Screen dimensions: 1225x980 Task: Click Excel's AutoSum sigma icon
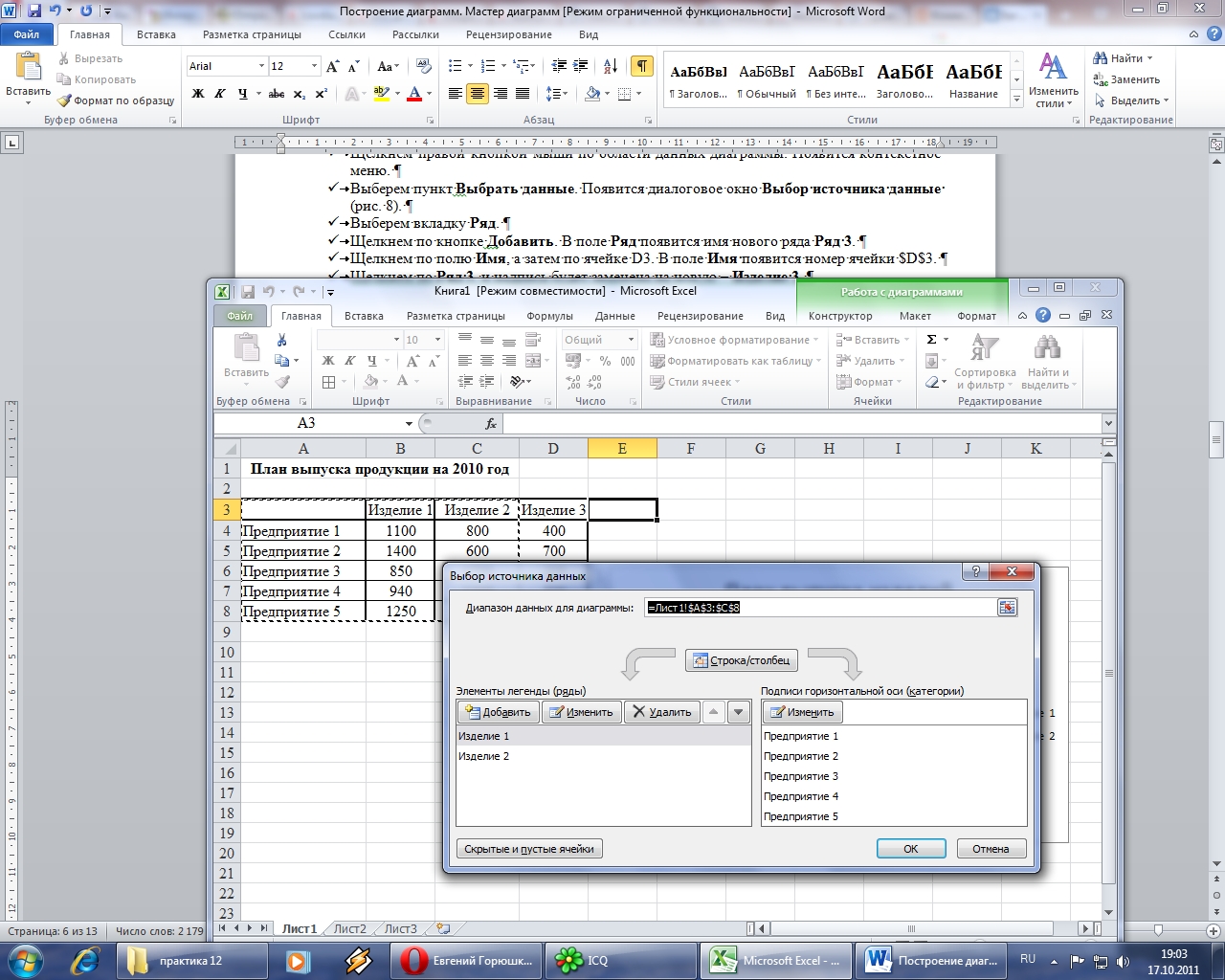tap(932, 340)
